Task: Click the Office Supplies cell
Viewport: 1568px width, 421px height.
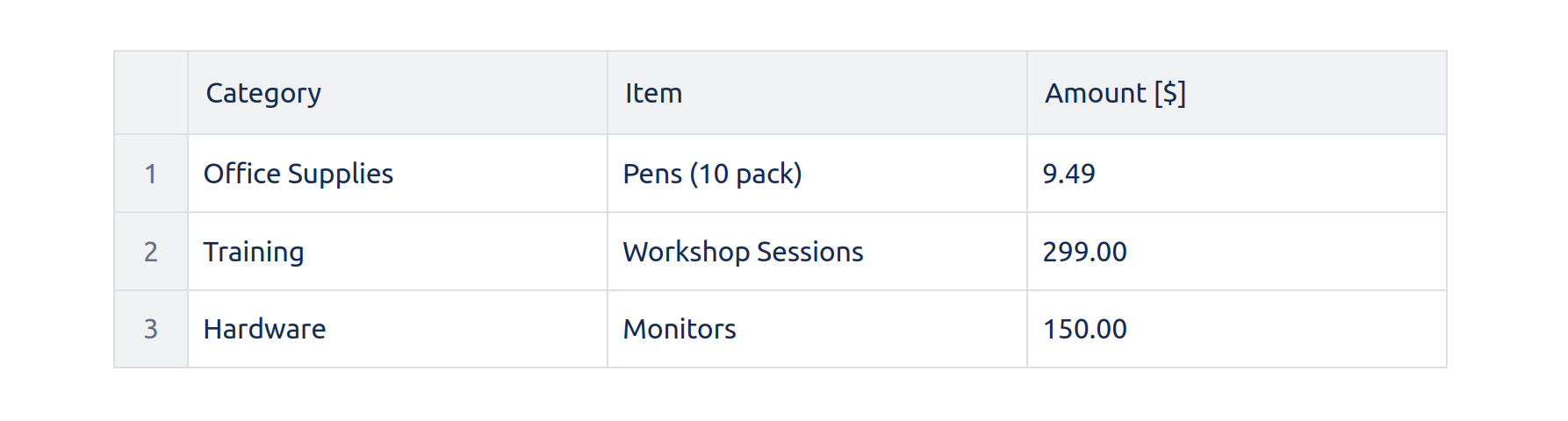Action: (x=298, y=174)
